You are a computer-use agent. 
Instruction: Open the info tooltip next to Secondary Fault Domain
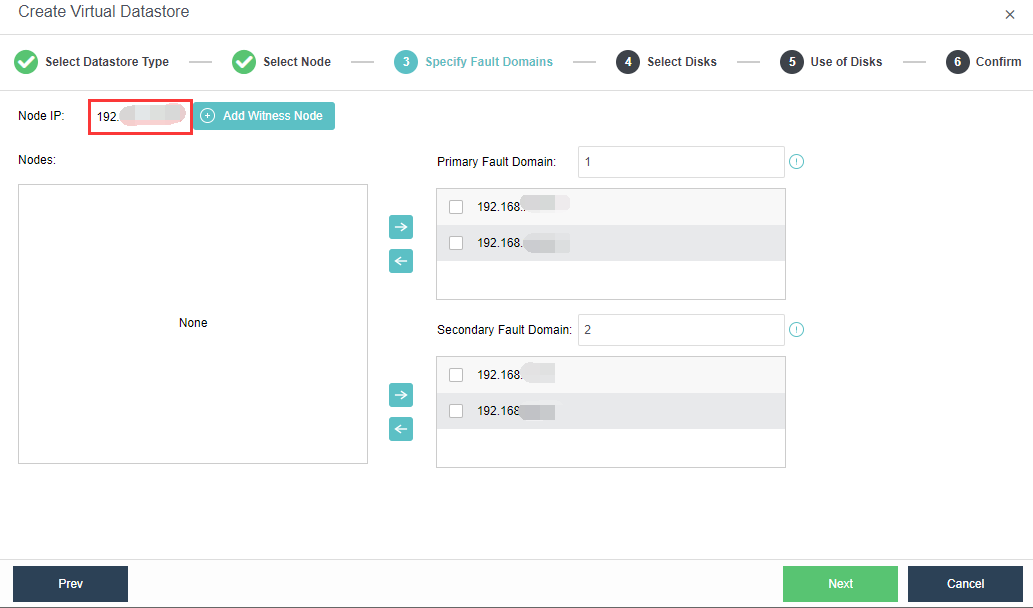click(x=797, y=329)
